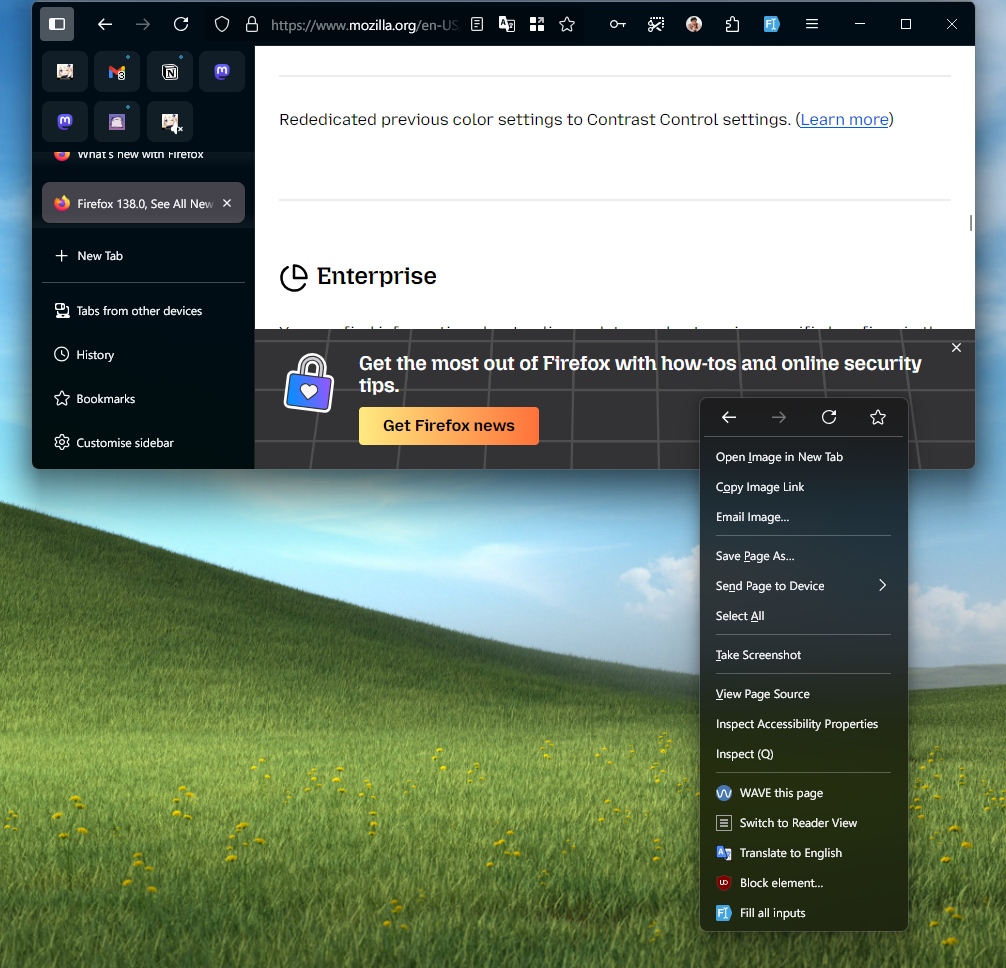The height and width of the screenshot is (968, 1006).
Task: Bookmark this page with star icon
Action: coord(567,24)
